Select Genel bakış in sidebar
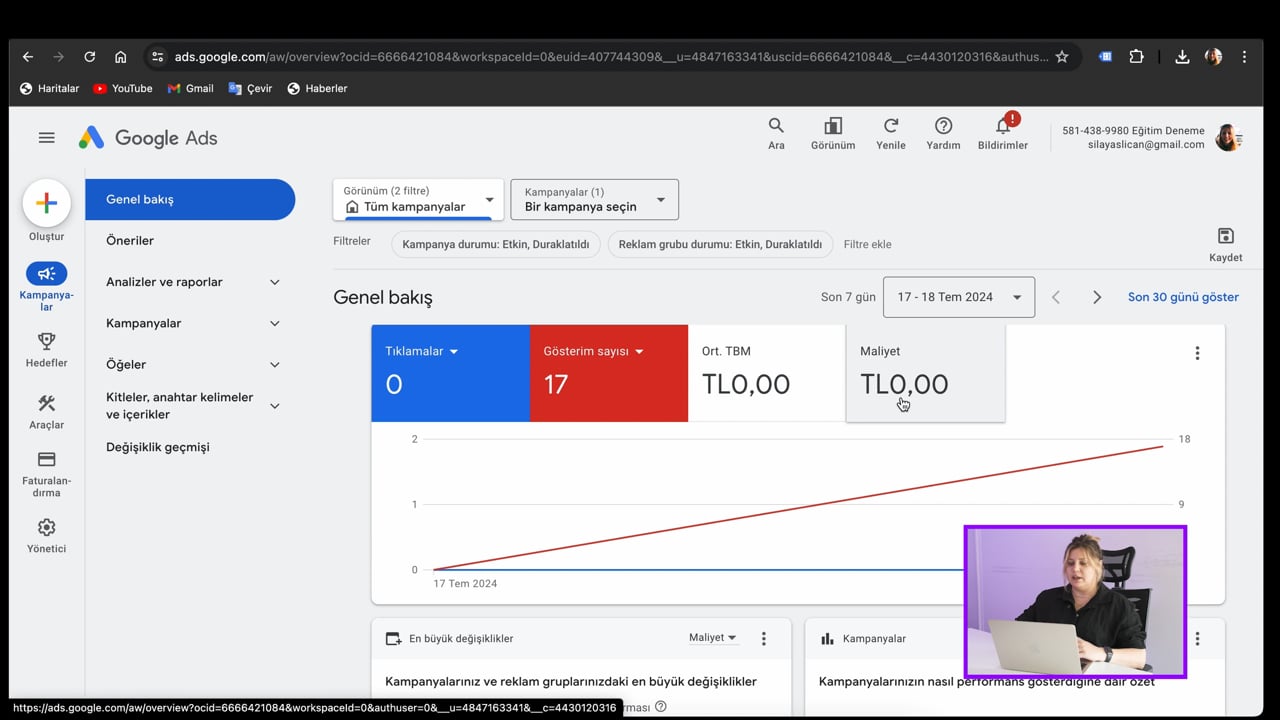 tap(190, 199)
